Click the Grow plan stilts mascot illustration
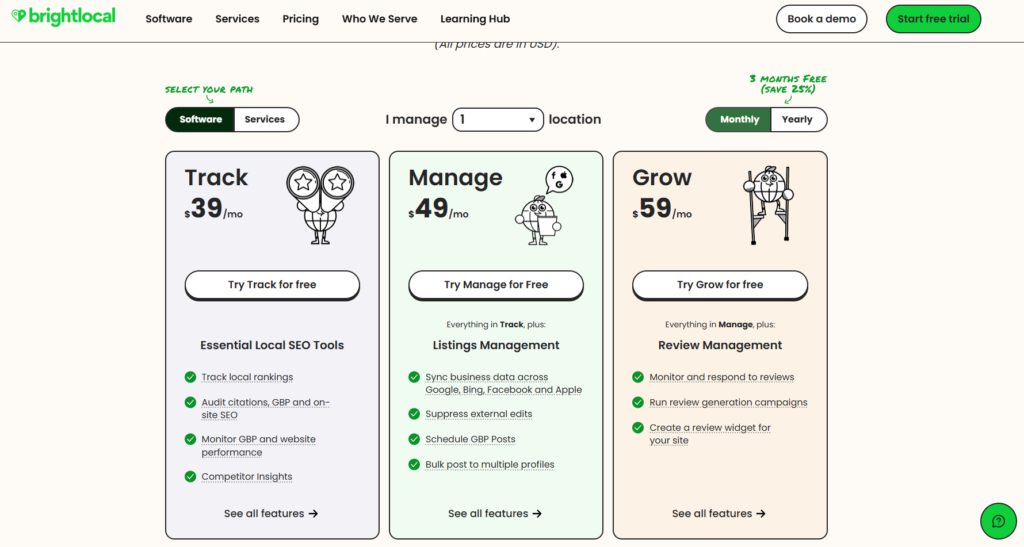This screenshot has height=547, width=1024. click(768, 204)
